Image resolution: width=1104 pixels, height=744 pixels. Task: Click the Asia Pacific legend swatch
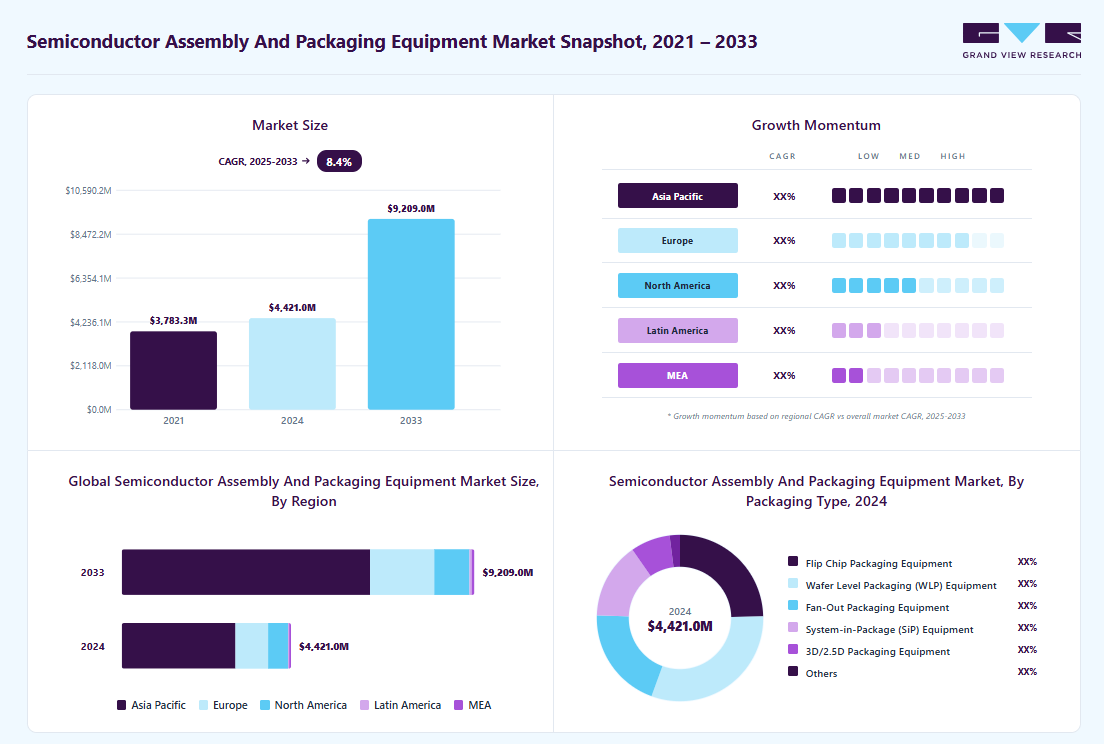(121, 705)
